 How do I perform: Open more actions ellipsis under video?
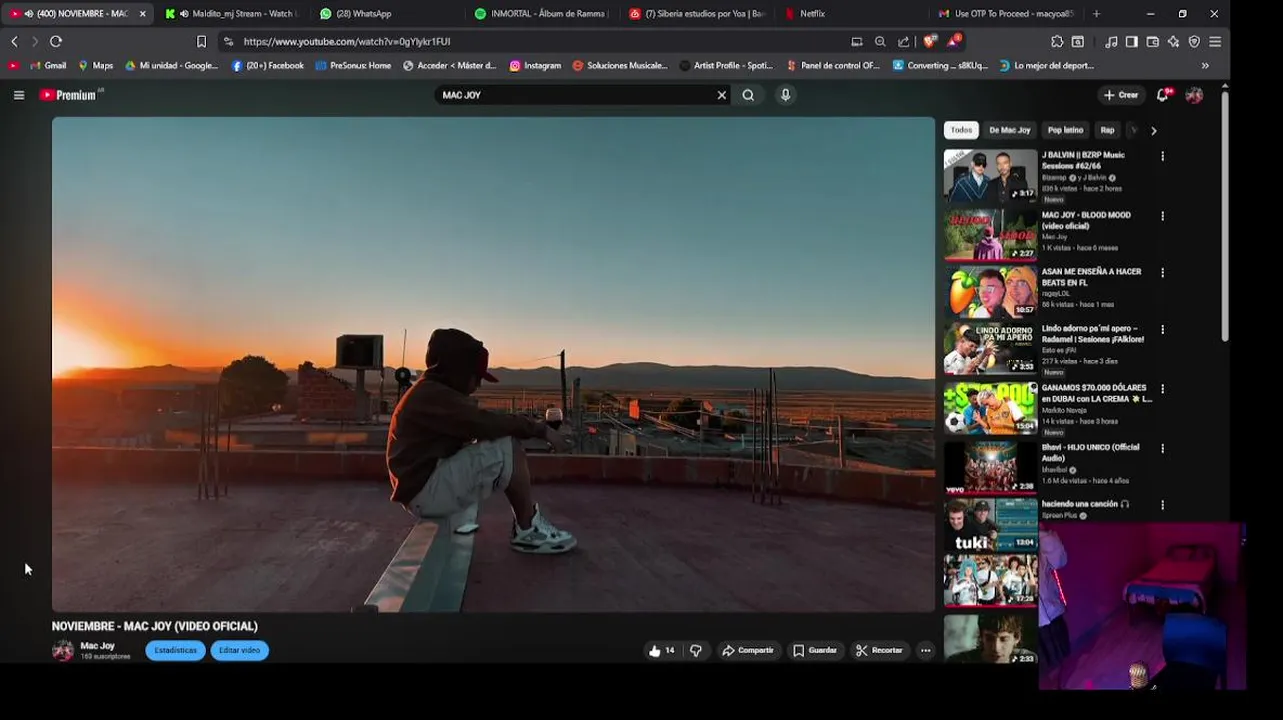coord(925,651)
